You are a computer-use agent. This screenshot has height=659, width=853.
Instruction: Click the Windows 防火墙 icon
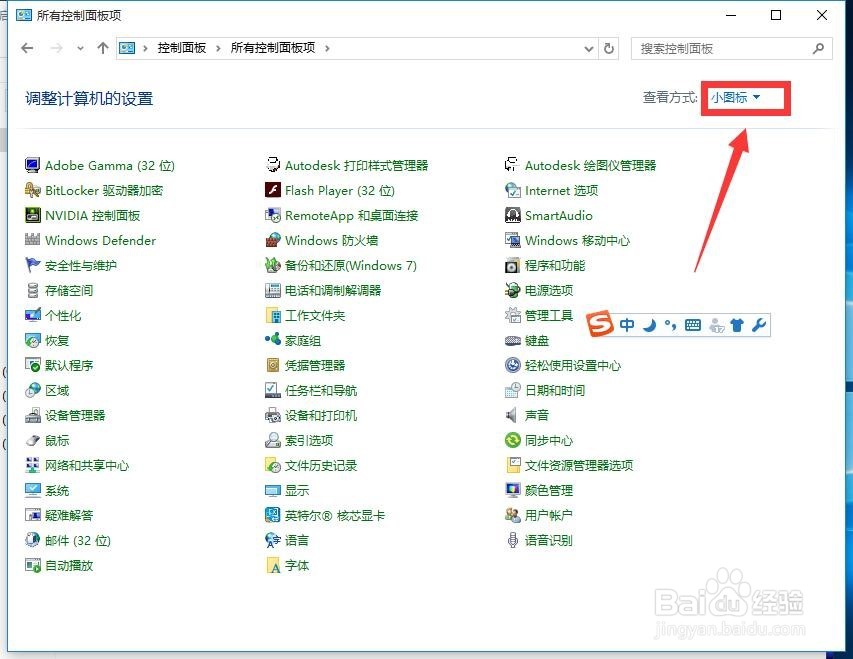coord(273,240)
